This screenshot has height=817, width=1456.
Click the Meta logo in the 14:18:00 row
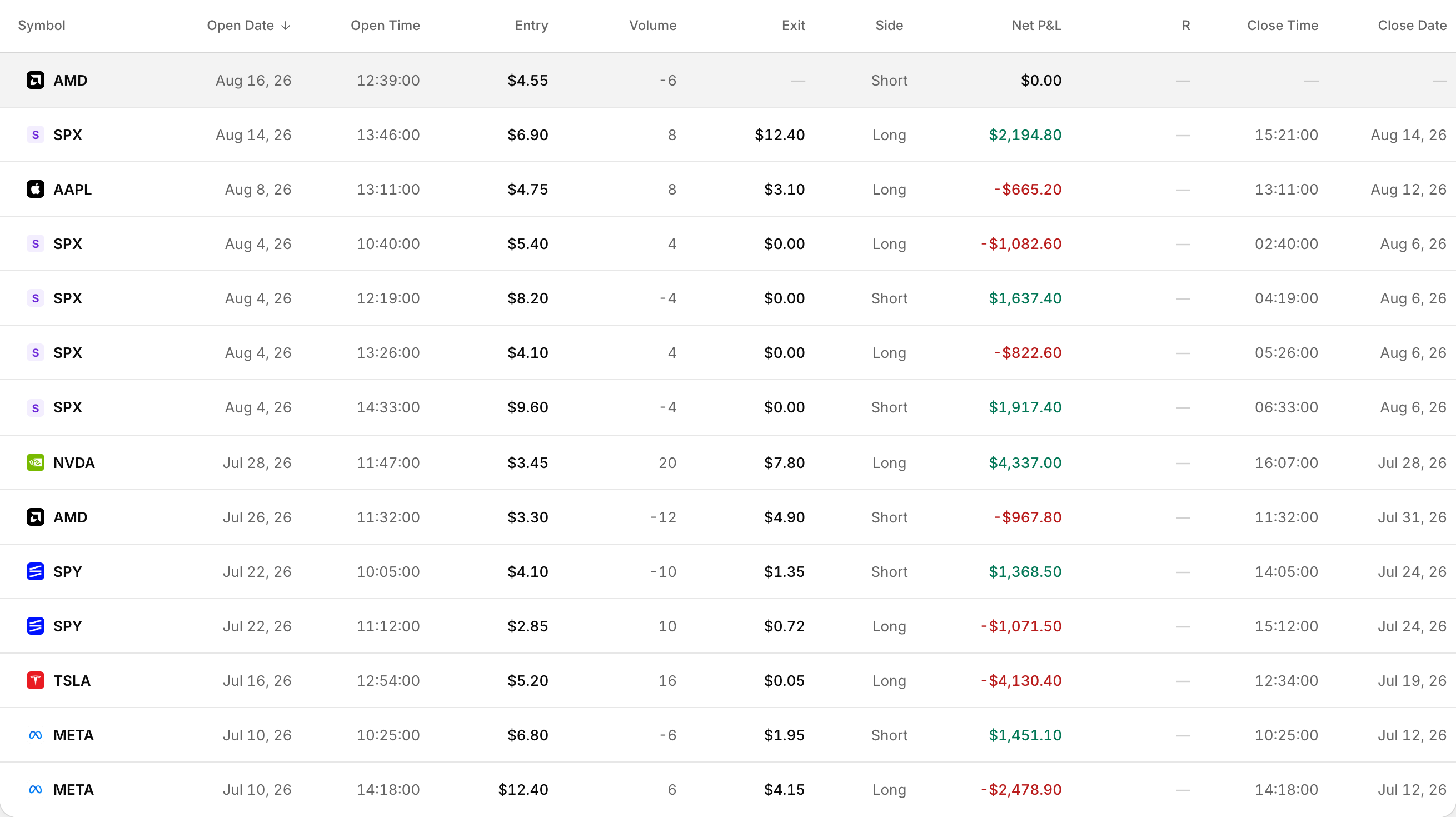(36, 790)
